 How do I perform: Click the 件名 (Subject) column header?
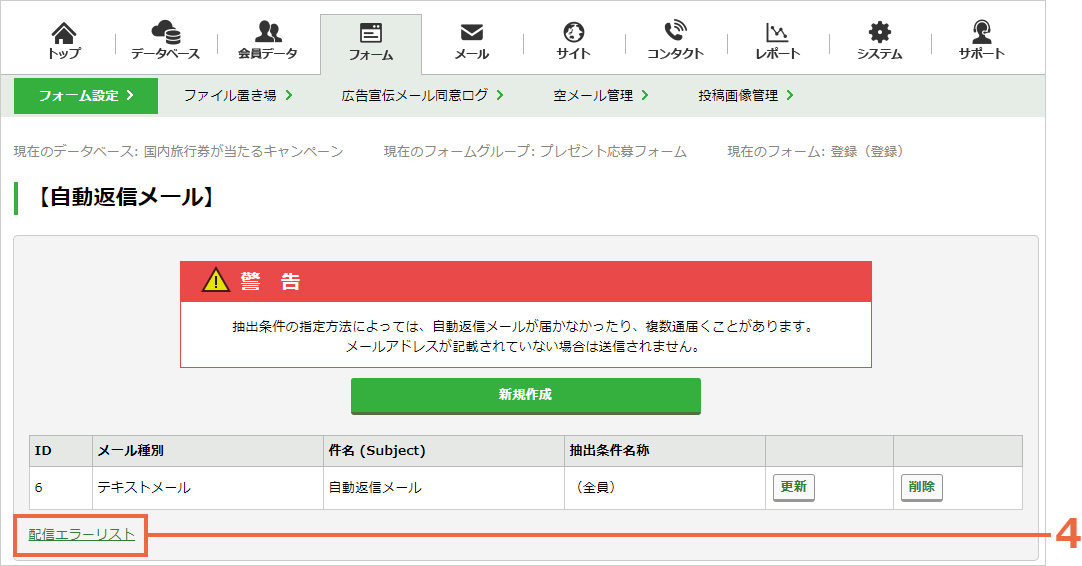point(444,451)
